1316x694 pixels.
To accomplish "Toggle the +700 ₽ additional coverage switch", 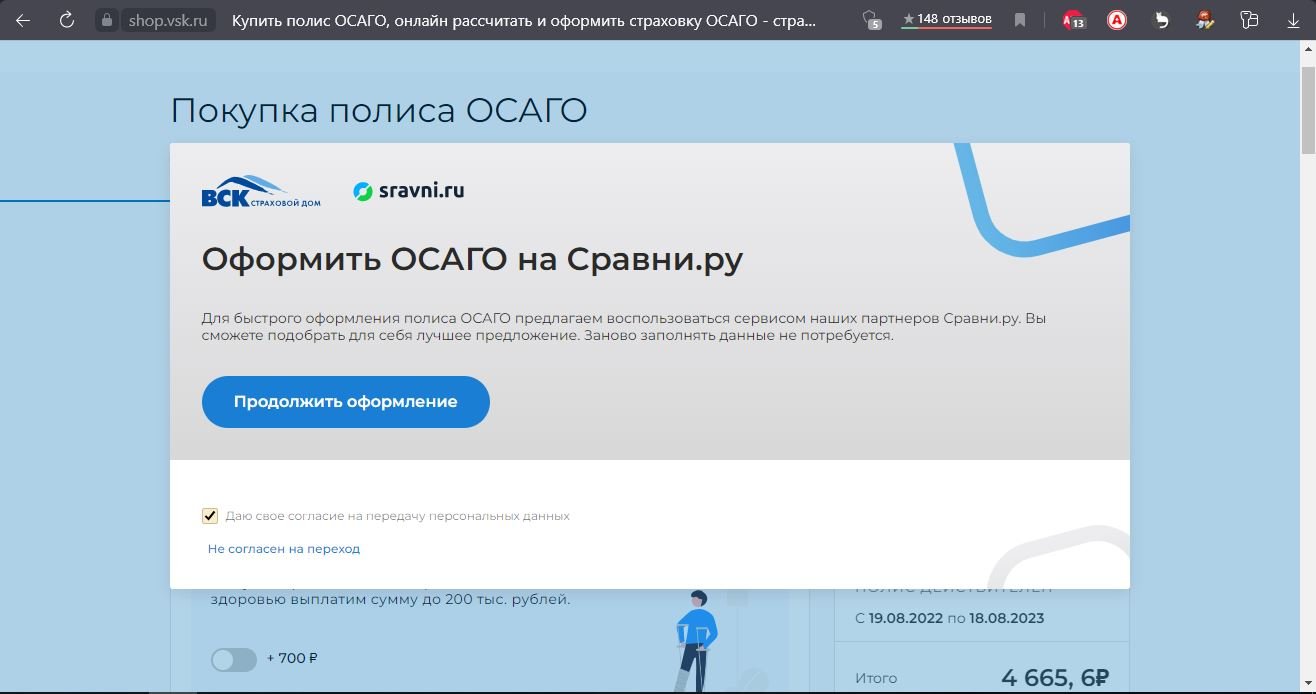I will coord(234,659).
